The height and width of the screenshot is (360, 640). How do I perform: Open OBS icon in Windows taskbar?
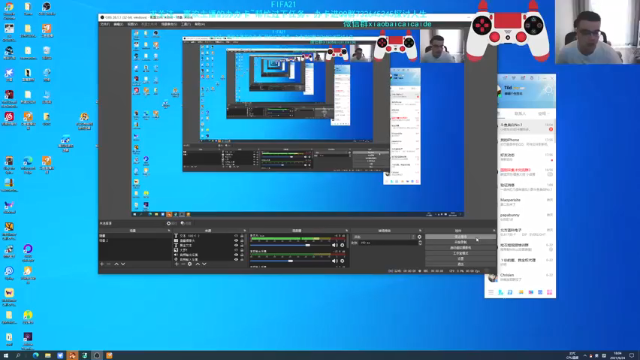(97, 356)
